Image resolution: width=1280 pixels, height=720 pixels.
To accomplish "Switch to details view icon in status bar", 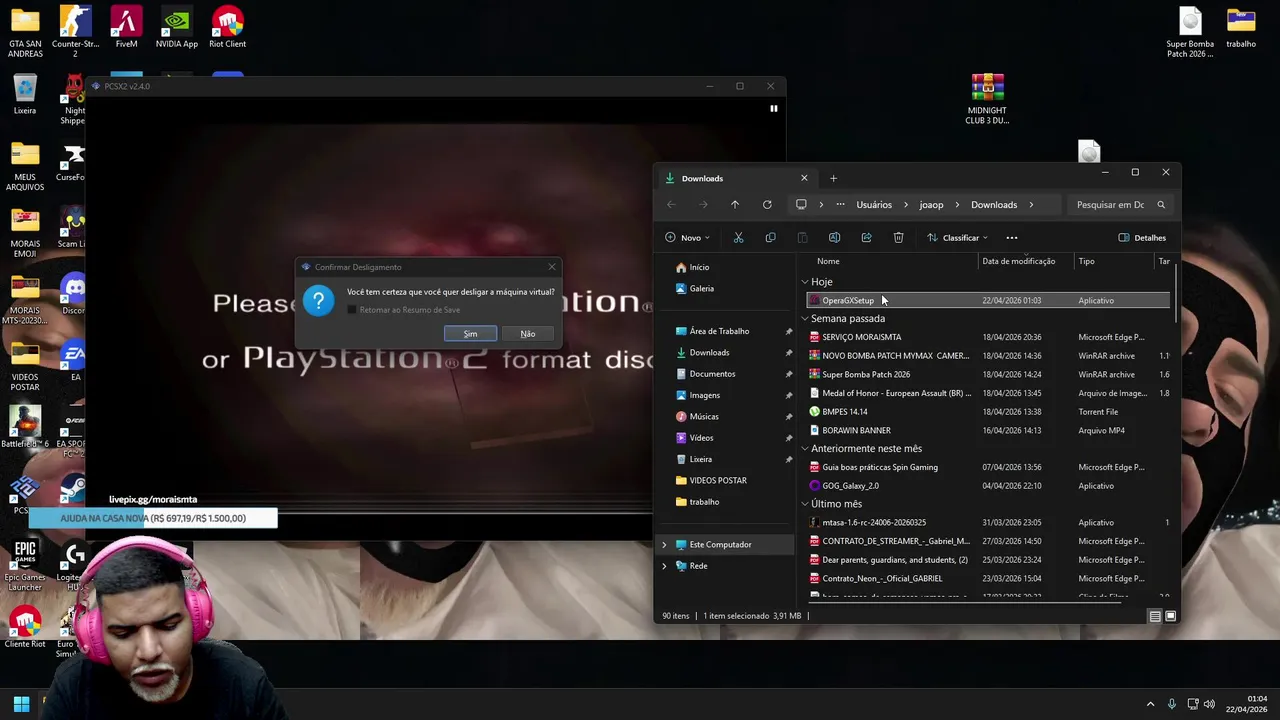I will click(1154, 616).
